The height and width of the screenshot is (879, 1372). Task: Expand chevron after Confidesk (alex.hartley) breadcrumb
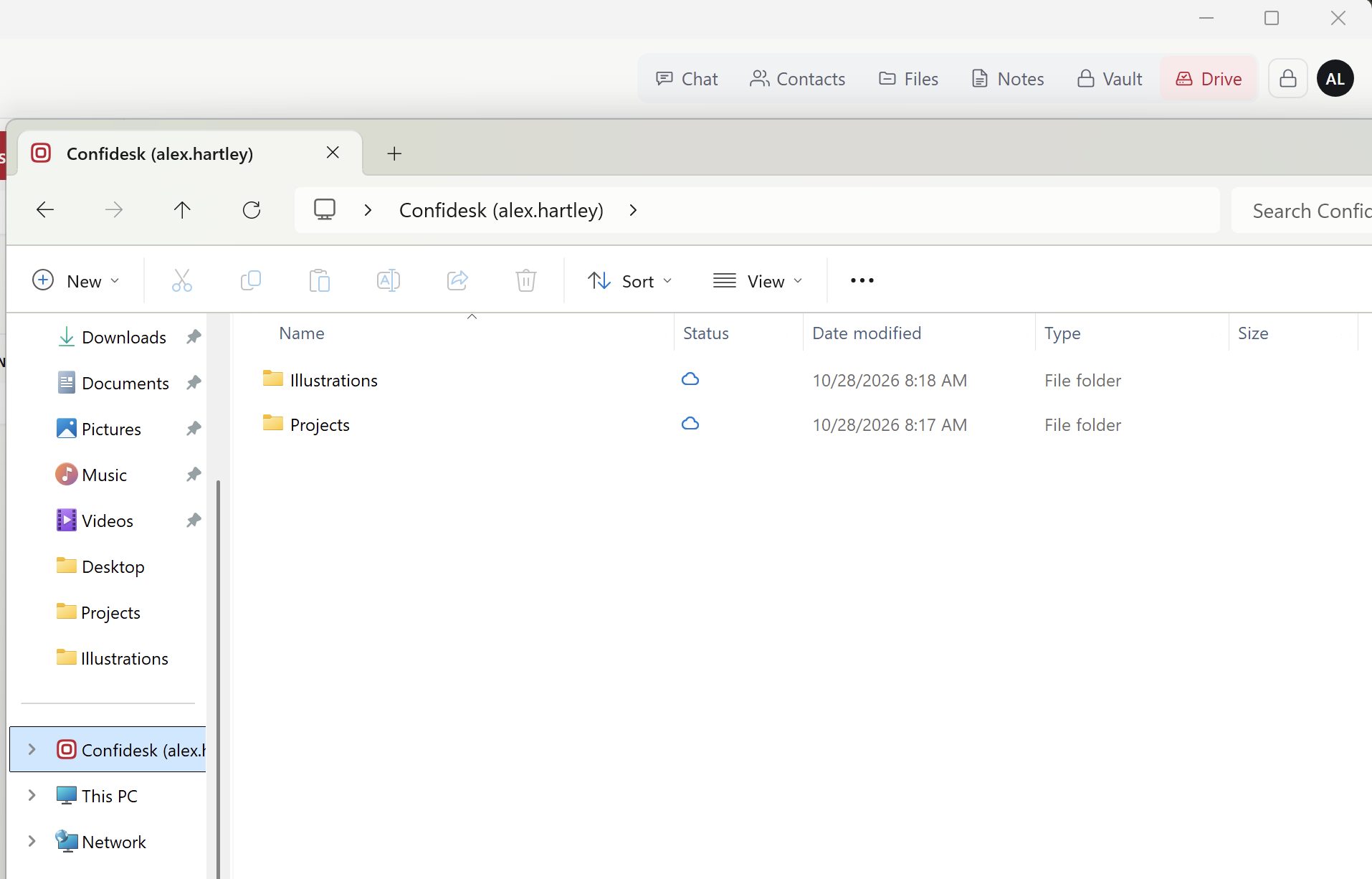coord(633,210)
